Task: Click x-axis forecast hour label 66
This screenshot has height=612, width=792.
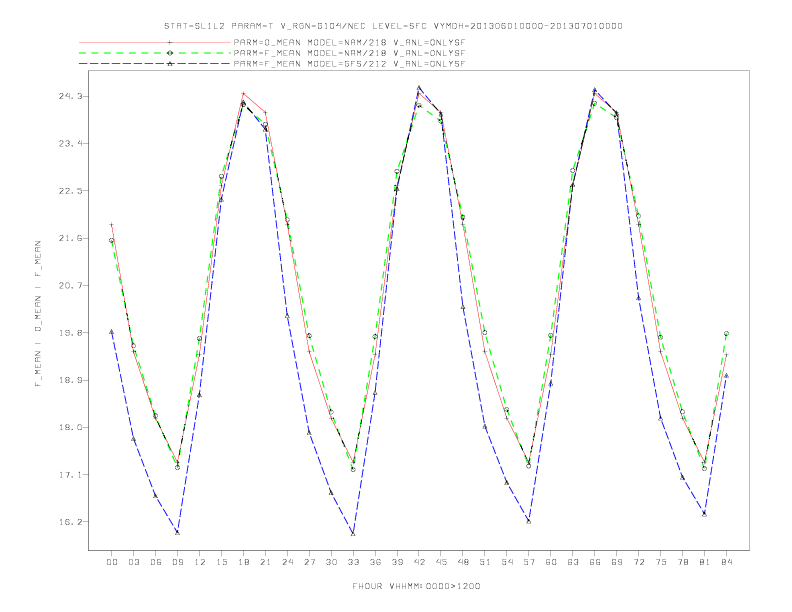Action: pyautogui.click(x=595, y=562)
